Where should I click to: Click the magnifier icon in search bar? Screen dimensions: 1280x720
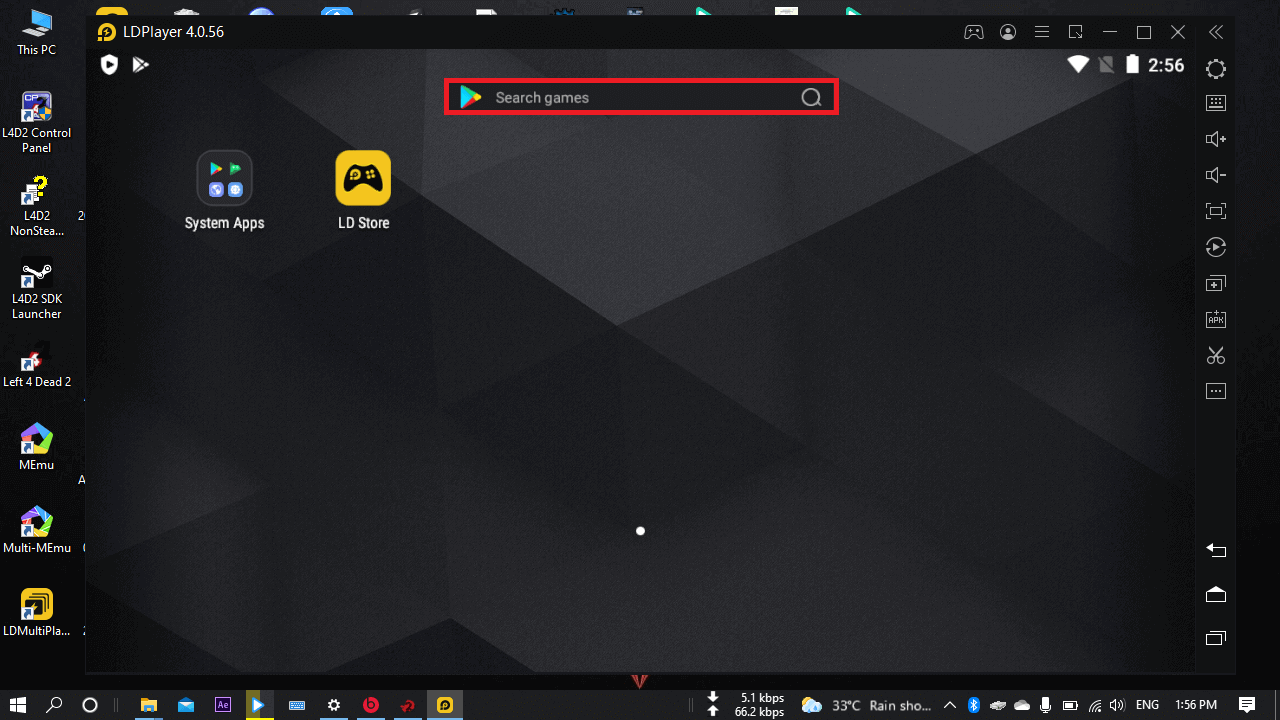(x=811, y=97)
